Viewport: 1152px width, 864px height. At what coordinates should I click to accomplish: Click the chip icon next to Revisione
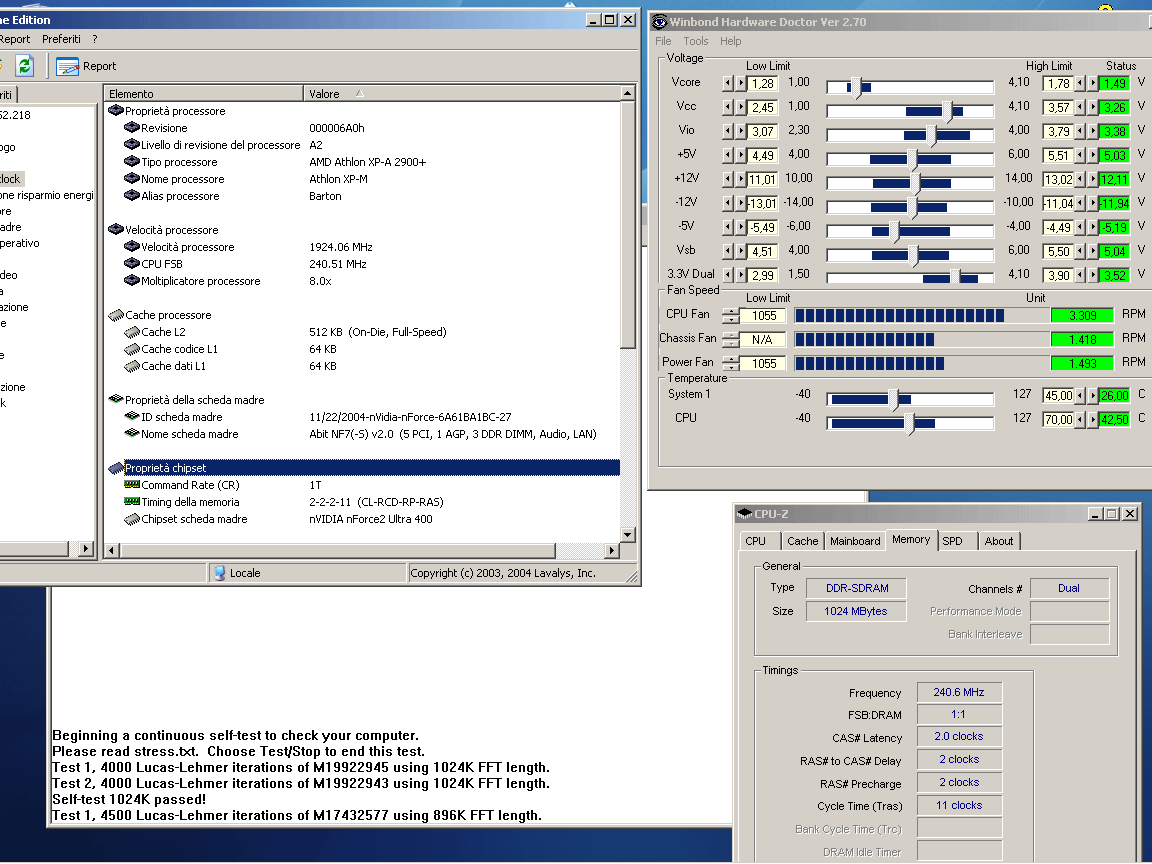pos(132,127)
